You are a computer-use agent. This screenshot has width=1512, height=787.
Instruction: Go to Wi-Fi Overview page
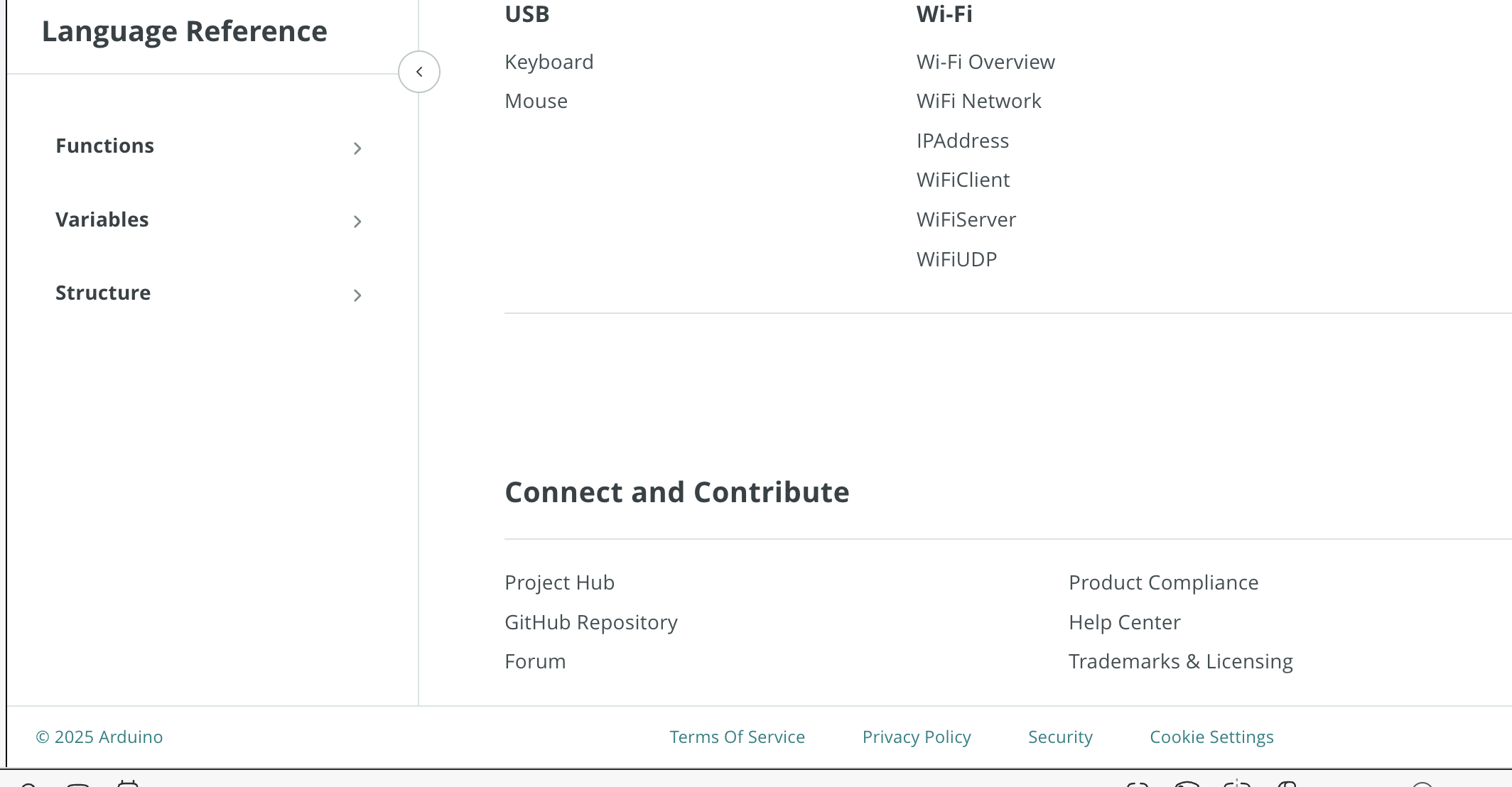(985, 63)
